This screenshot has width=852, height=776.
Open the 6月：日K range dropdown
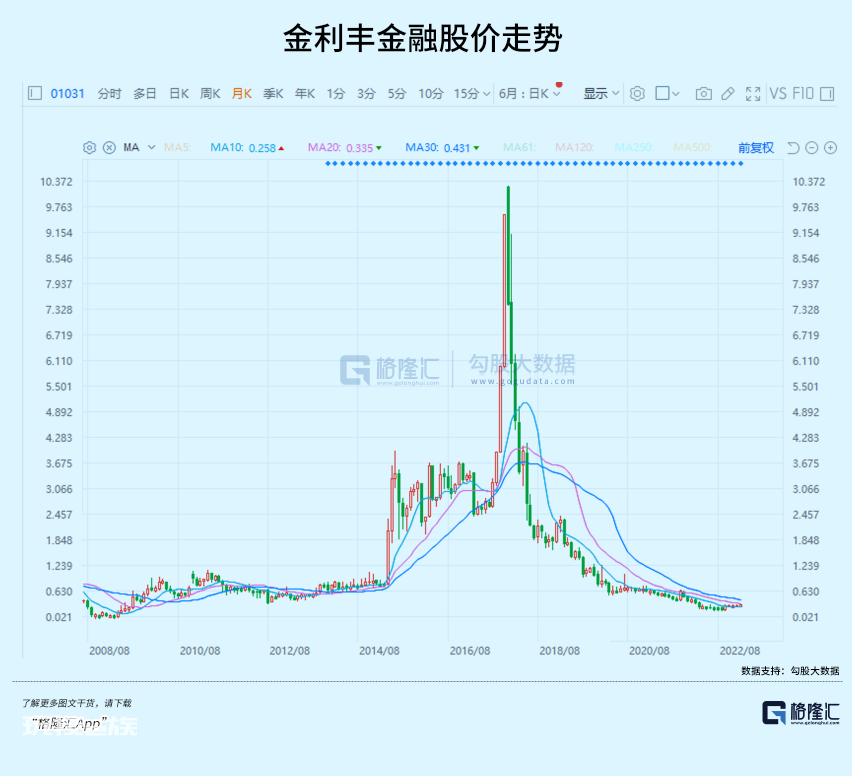coord(530,94)
